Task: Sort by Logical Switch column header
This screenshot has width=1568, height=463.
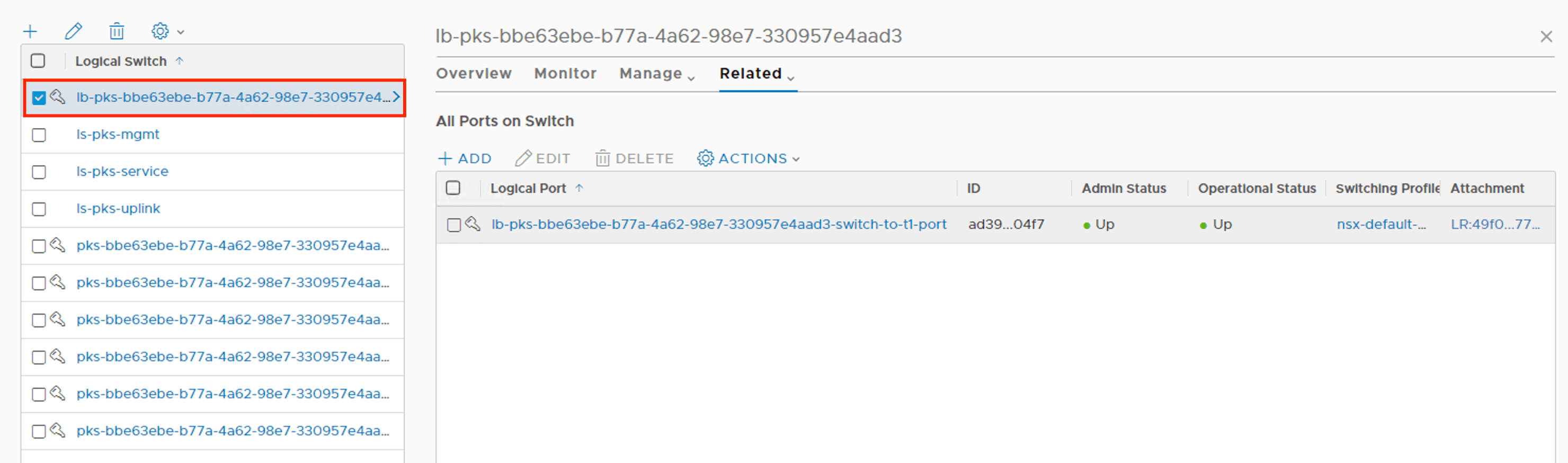Action: point(121,61)
